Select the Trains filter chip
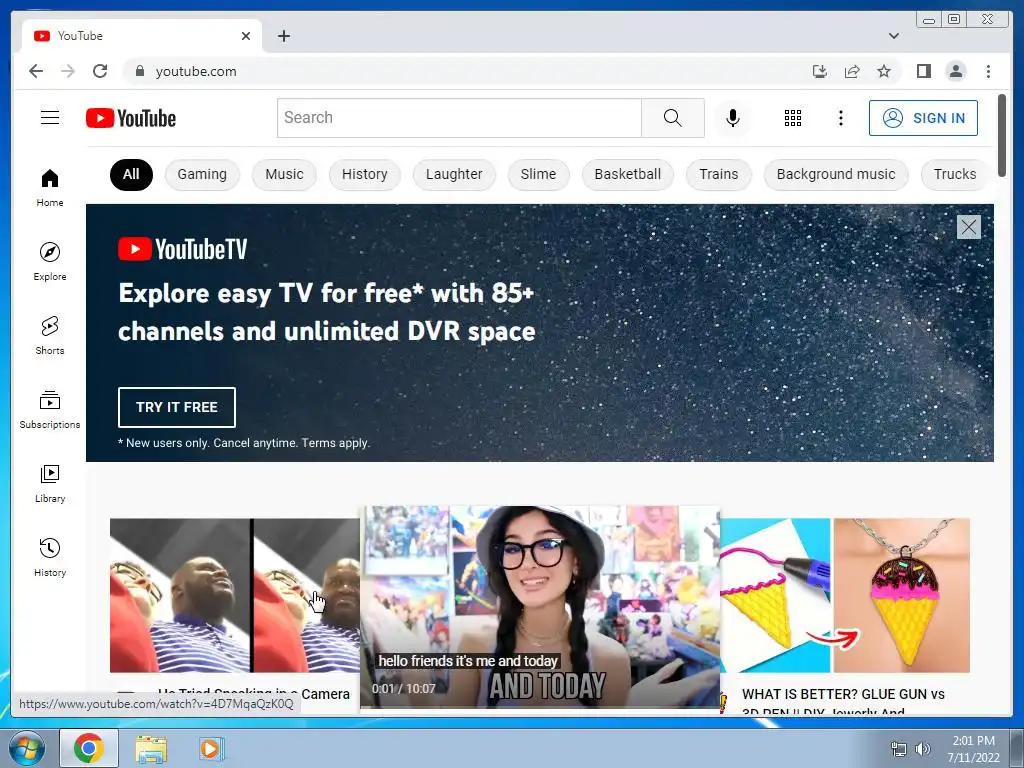Screen dimensions: 1024x768 [718, 174]
